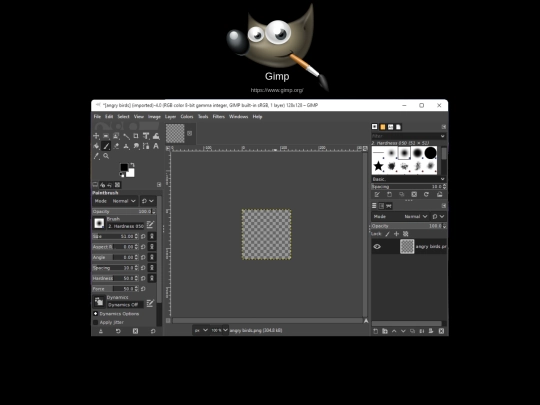Screen dimensions: 540x405
Task: Open the brush filter dropdown arrow
Action: [x=442, y=136]
